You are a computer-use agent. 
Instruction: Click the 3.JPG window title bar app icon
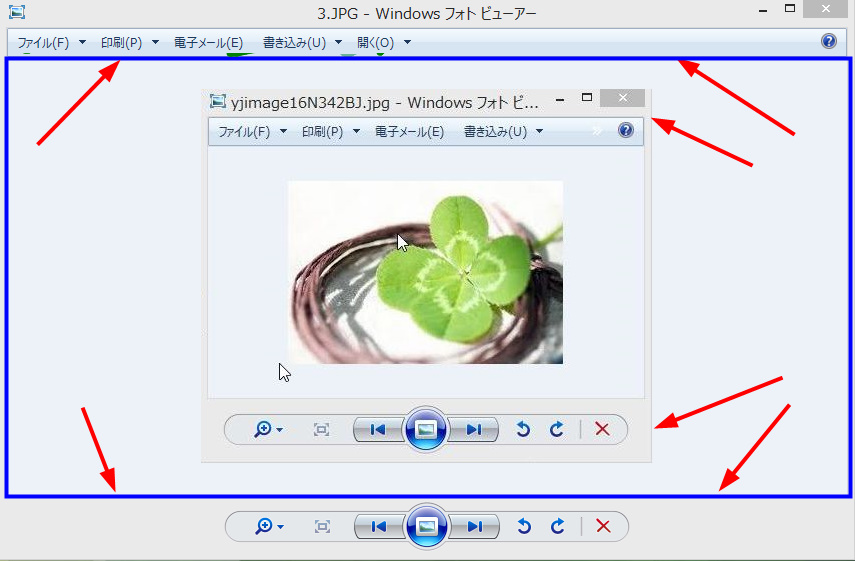17,11
